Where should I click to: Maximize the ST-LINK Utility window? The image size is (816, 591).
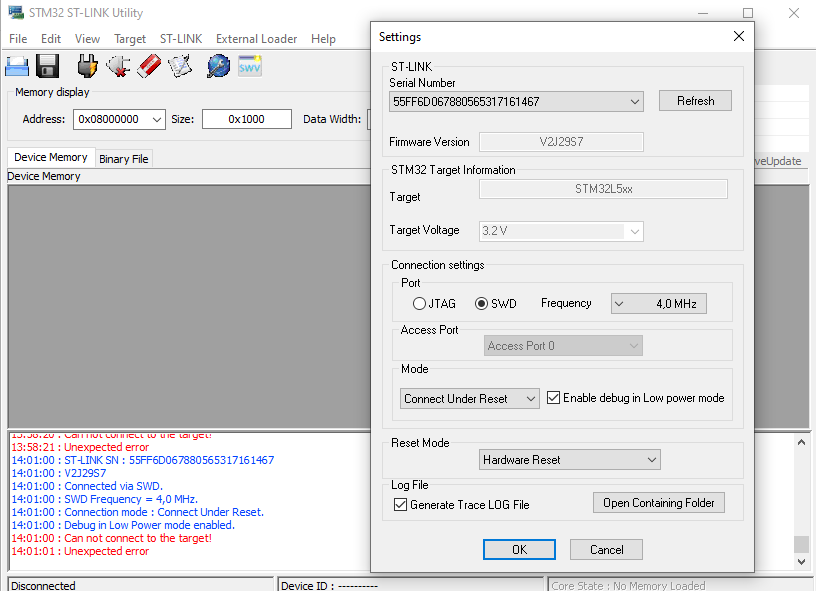tap(748, 13)
